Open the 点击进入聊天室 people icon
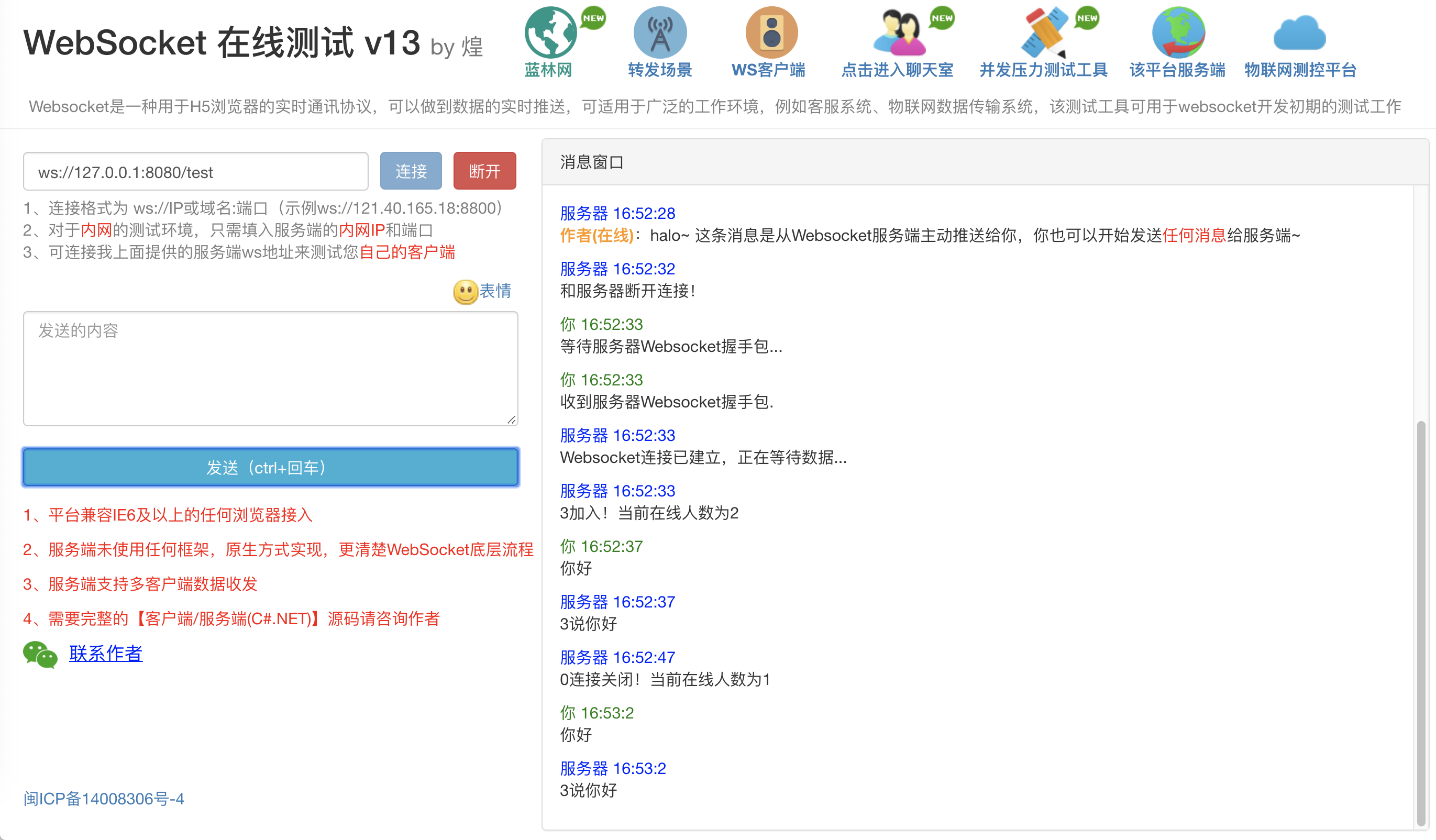The height and width of the screenshot is (840, 1436). click(x=899, y=32)
